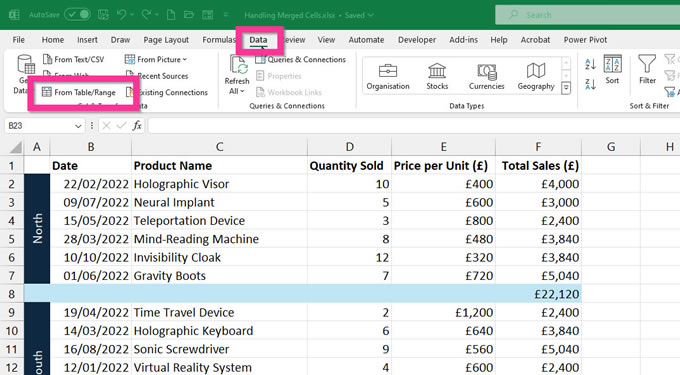Click Data Types gallery scroll-down arrow
The height and width of the screenshot is (375, 680).
pos(566,76)
